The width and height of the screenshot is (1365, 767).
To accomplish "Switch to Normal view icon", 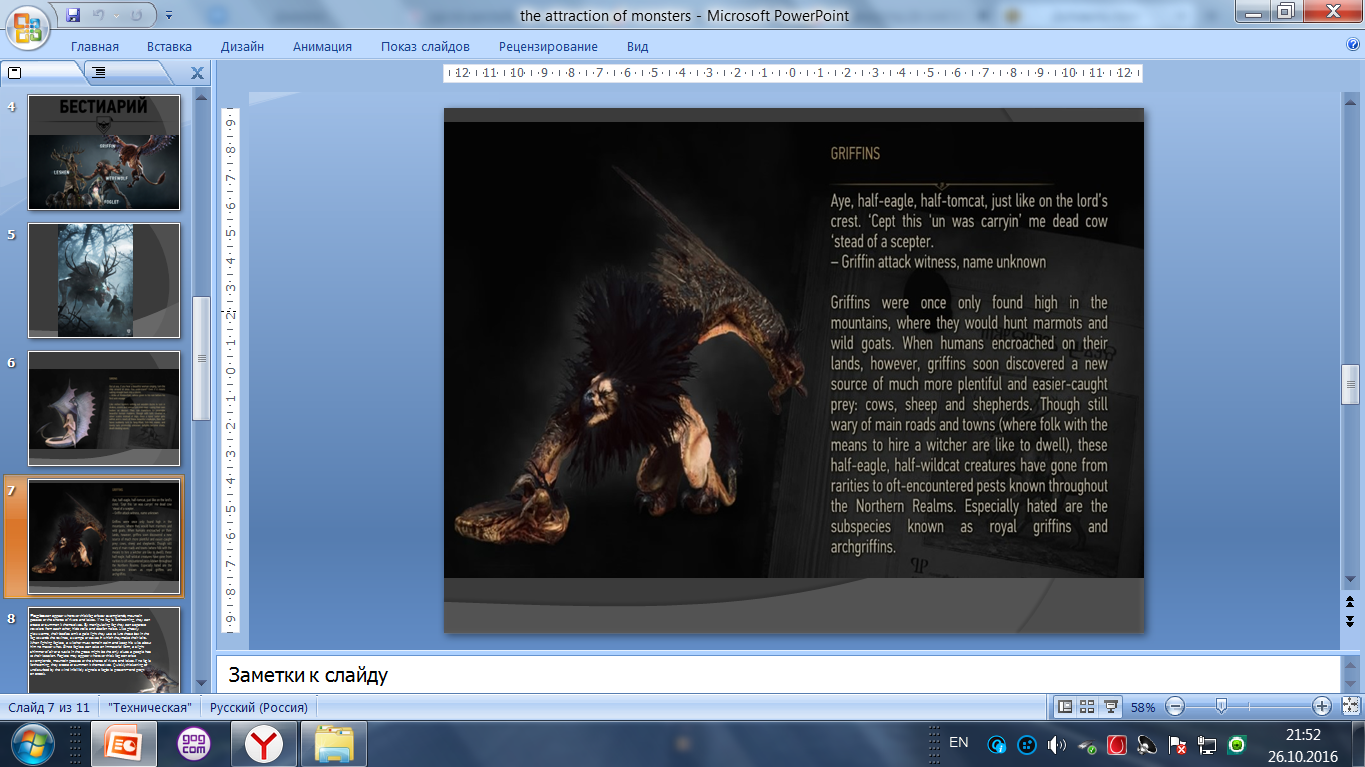I will coord(1065,707).
